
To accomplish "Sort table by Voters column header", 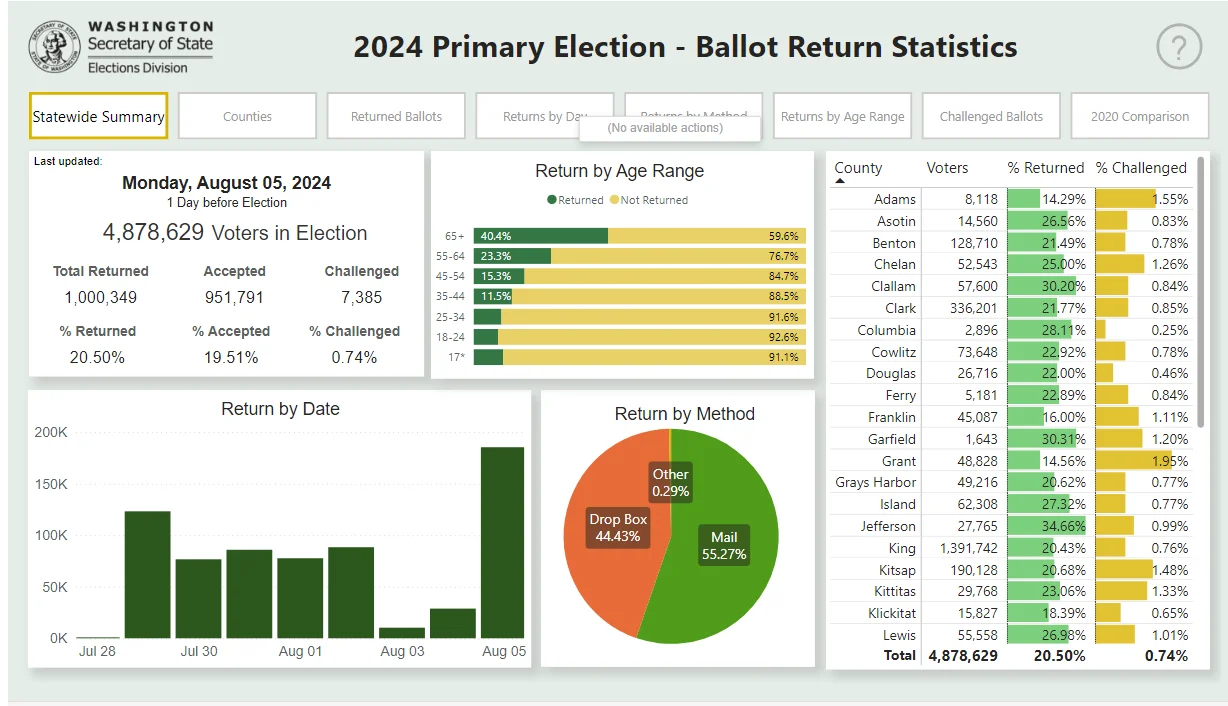I will pyautogui.click(x=947, y=168).
